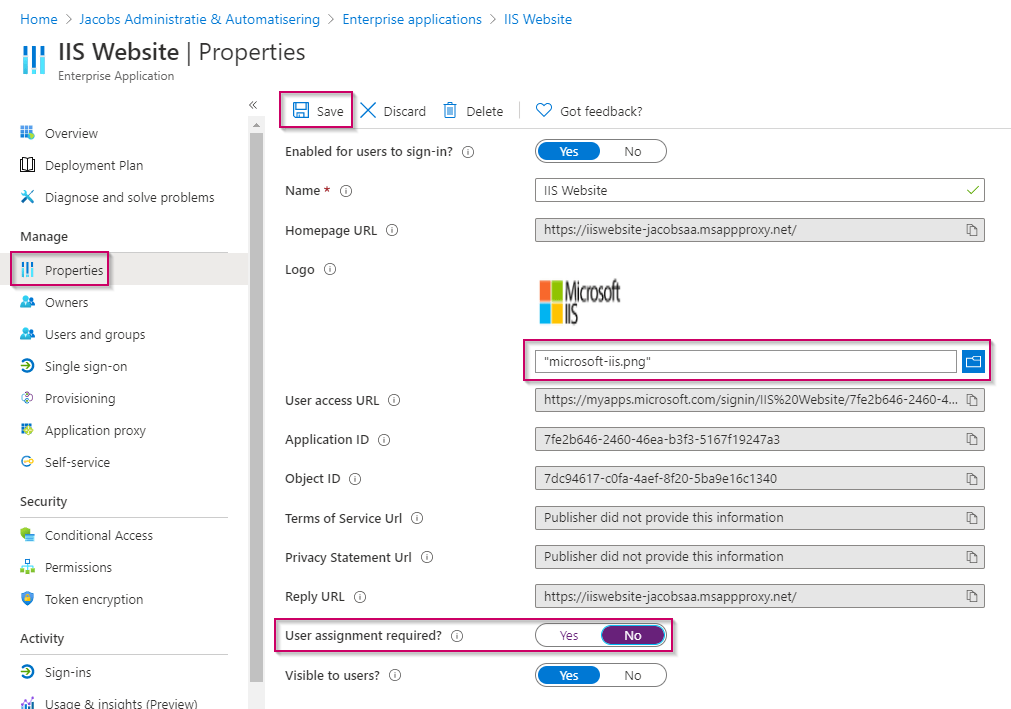Go to Conditional Access
This screenshot has width=1011, height=709.
pyautogui.click(x=98, y=536)
